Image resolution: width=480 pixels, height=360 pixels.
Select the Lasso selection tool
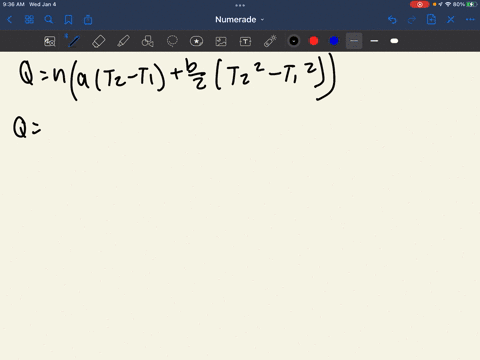point(172,41)
